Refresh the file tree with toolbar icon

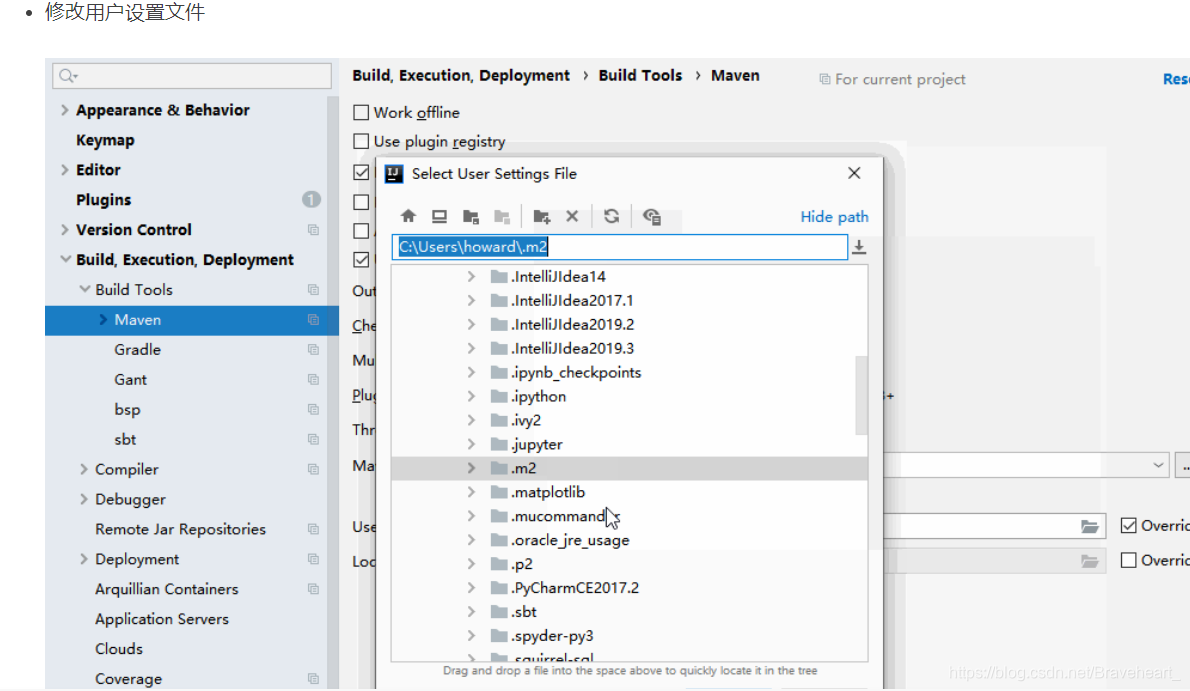tap(612, 216)
